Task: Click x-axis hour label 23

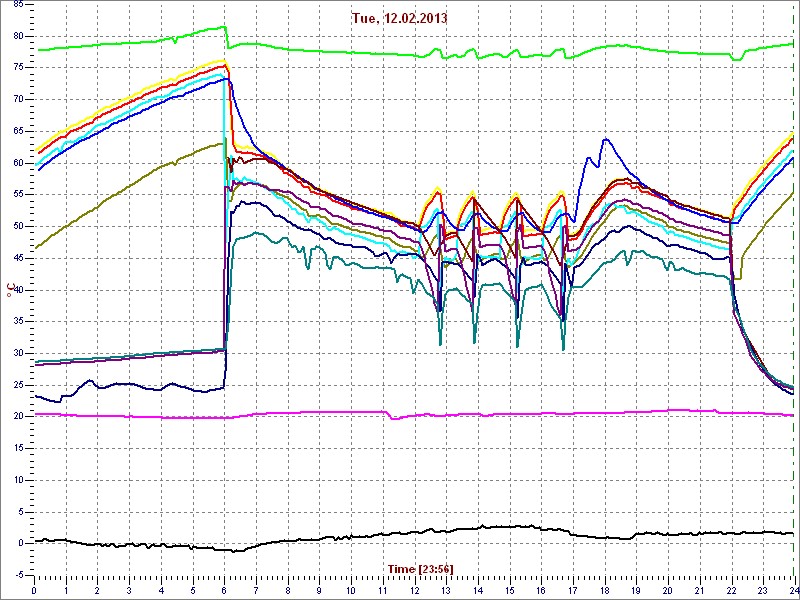Action: 763,591
